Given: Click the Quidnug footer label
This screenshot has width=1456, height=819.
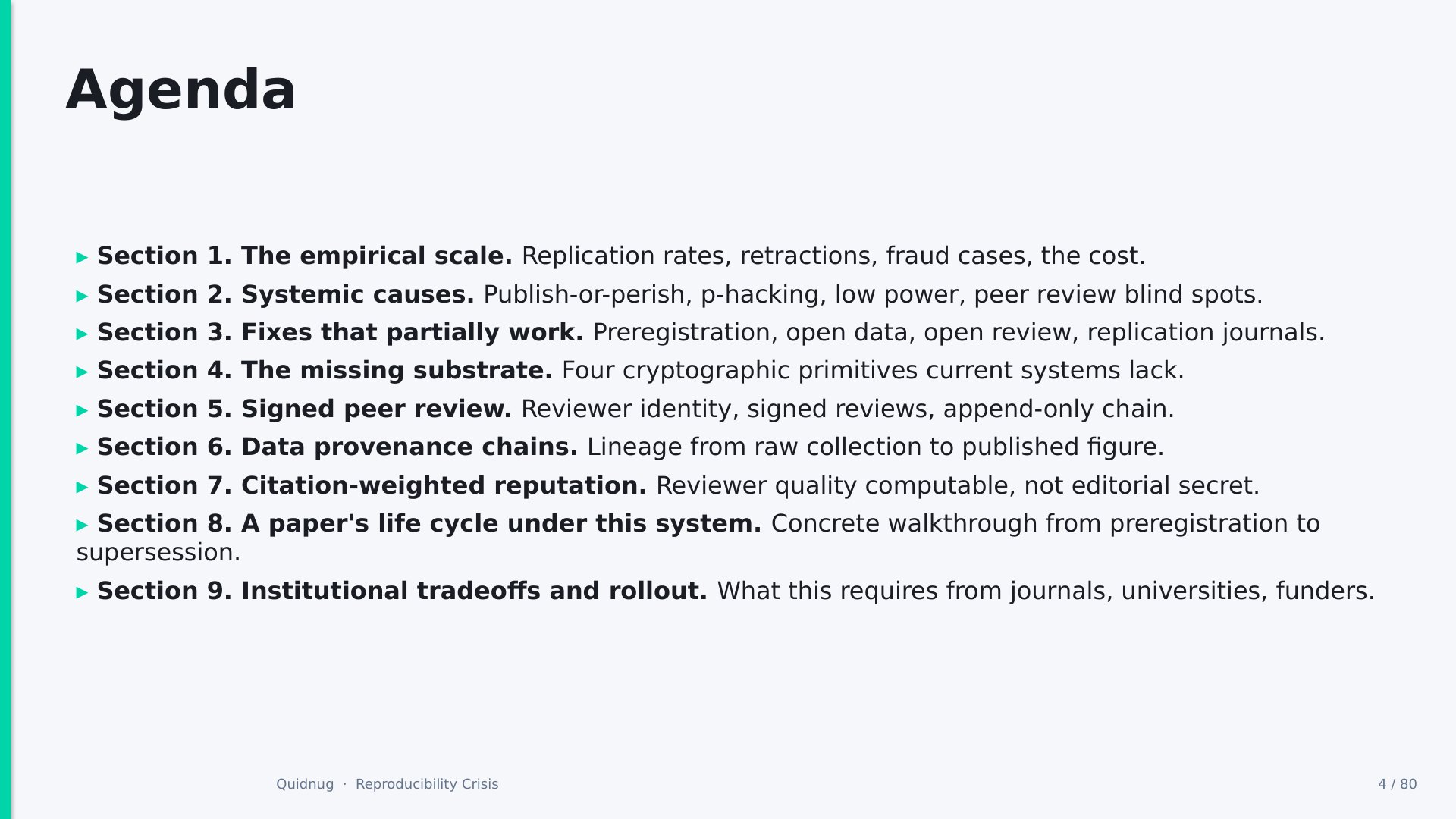Looking at the screenshot, I should coord(305,784).
